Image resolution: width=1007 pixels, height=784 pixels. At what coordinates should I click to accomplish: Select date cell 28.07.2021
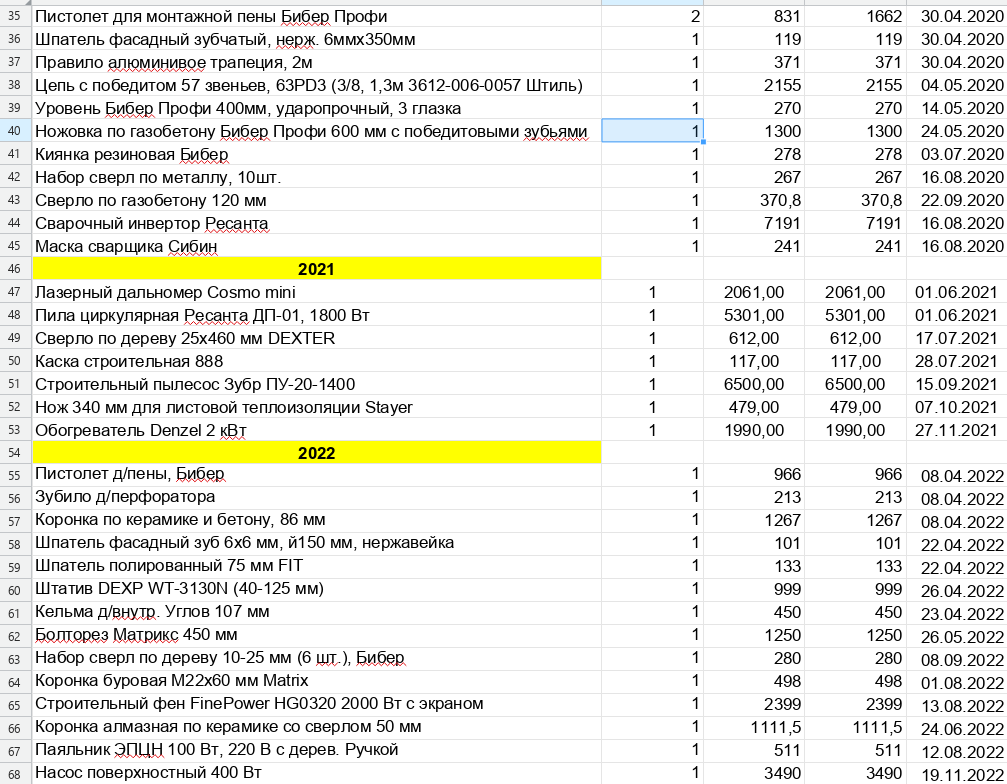957,361
